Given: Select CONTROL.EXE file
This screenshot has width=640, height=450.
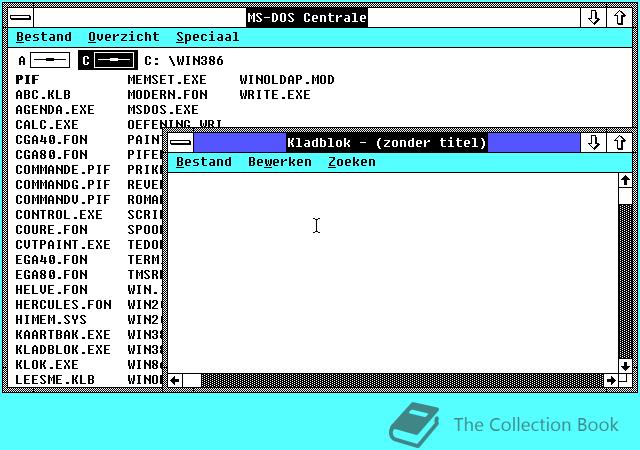Looking at the screenshot, I should [x=59, y=215].
